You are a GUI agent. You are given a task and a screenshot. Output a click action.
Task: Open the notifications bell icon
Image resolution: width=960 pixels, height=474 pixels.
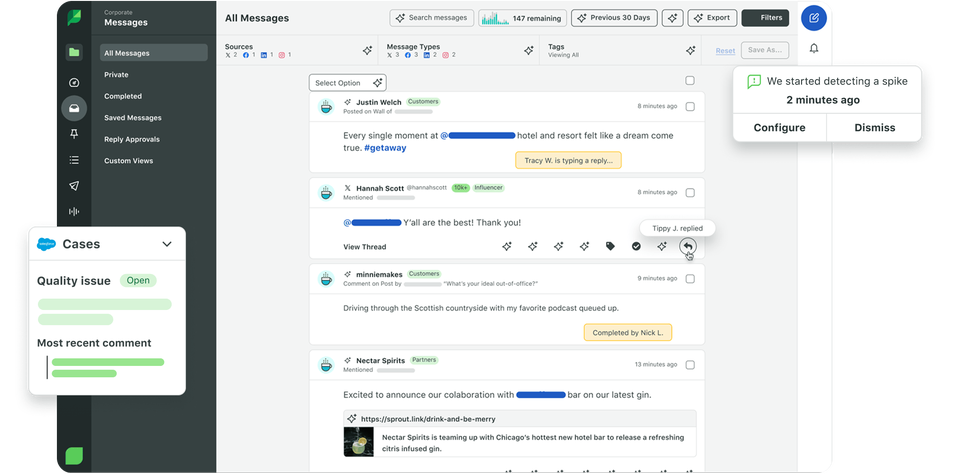[x=814, y=48]
